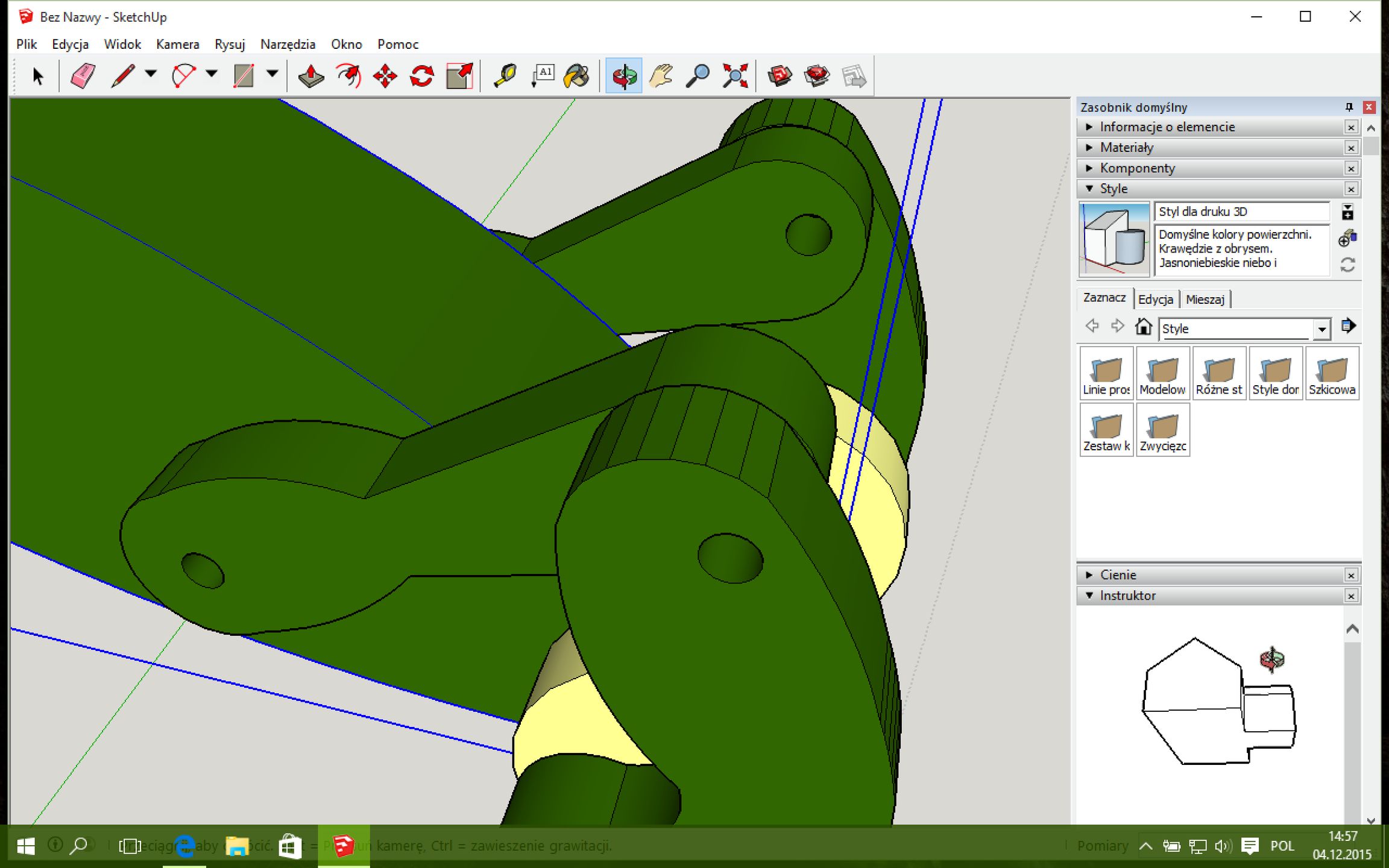Click the styles home button

1143,327
